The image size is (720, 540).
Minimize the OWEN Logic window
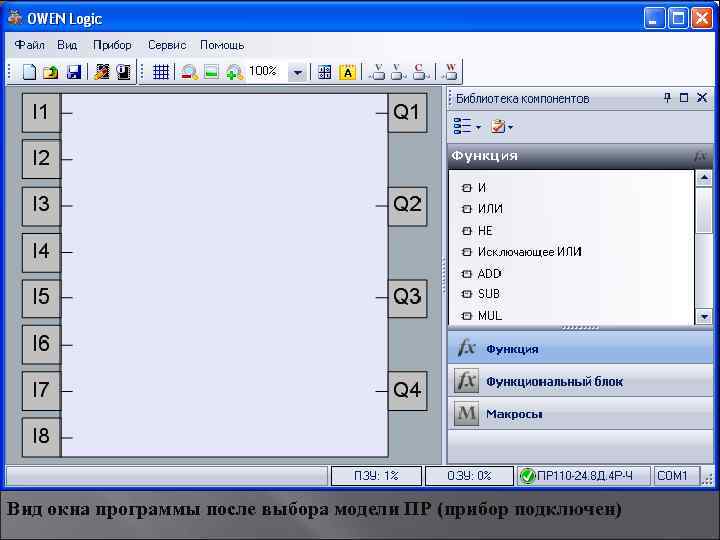tap(654, 18)
